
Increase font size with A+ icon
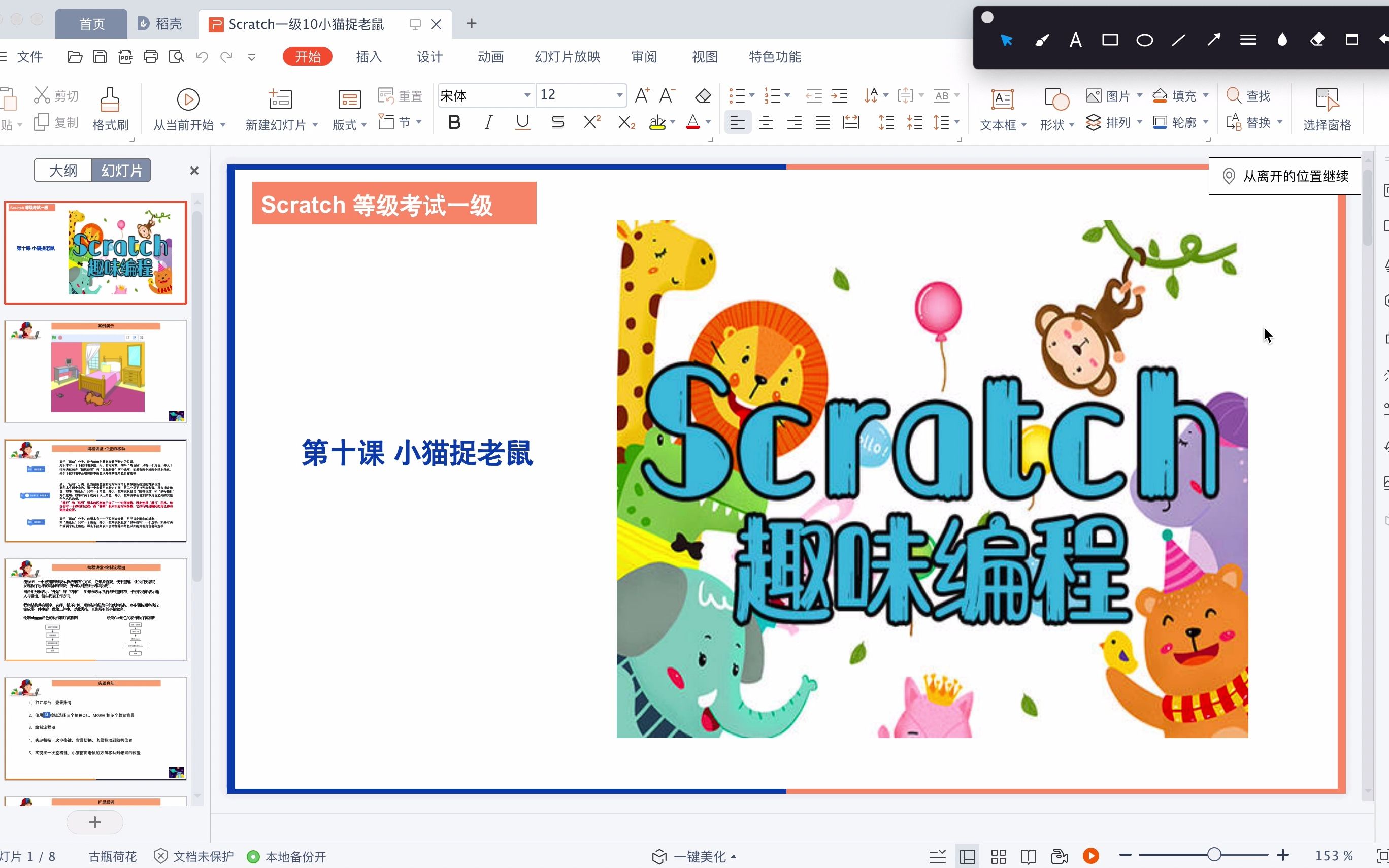click(642, 95)
